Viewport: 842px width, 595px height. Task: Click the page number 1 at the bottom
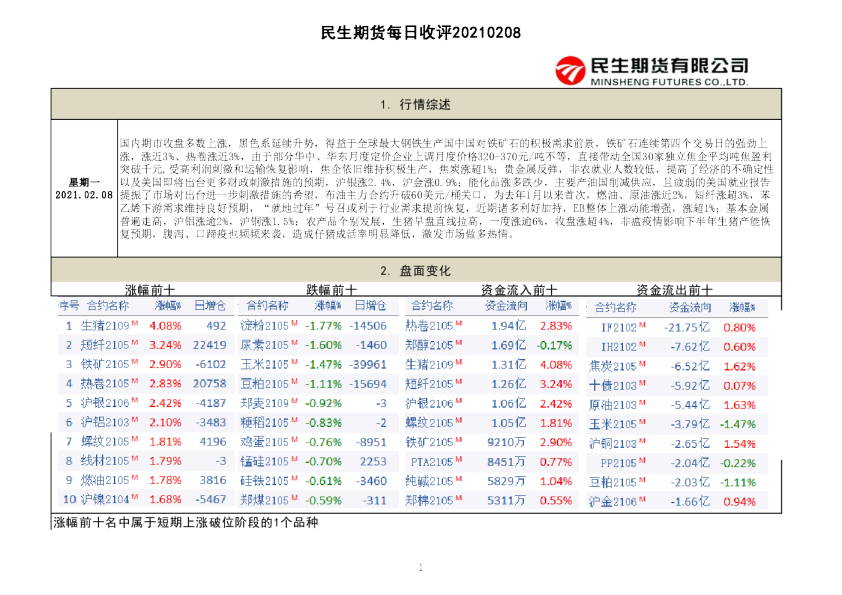tap(421, 567)
